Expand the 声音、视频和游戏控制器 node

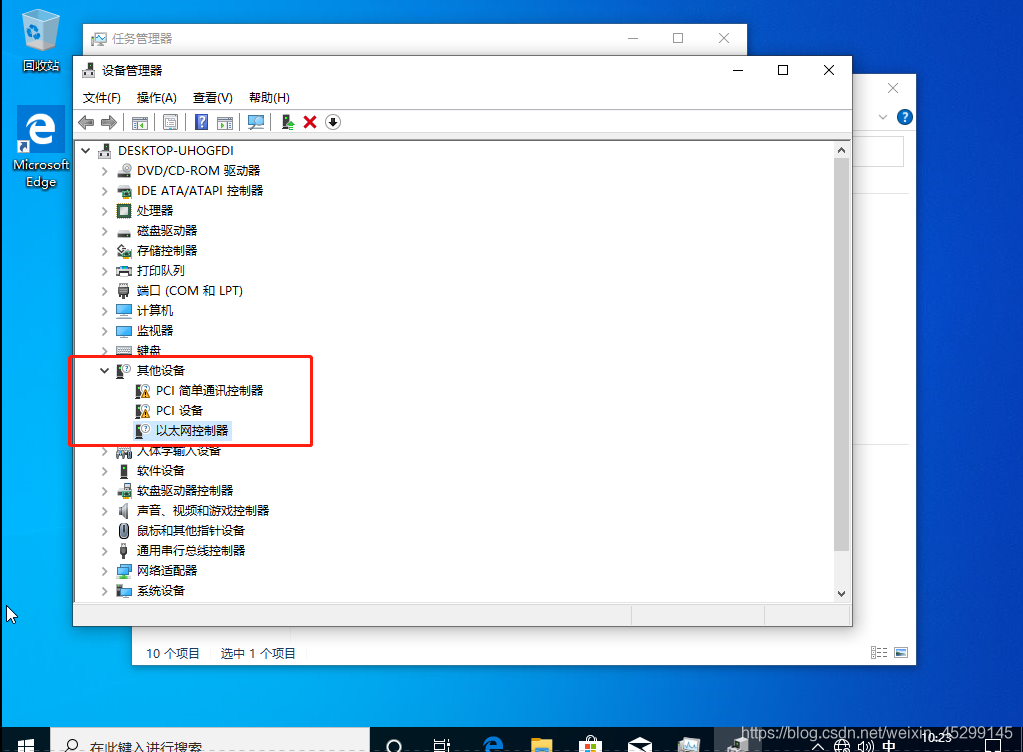104,511
